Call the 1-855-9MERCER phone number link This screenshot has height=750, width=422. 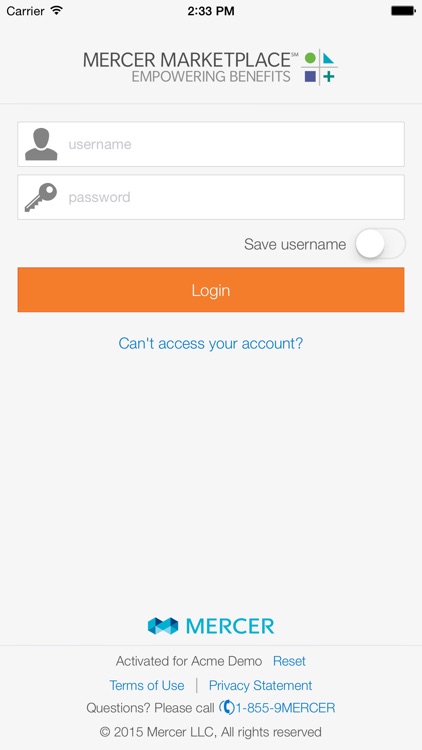[x=285, y=708]
